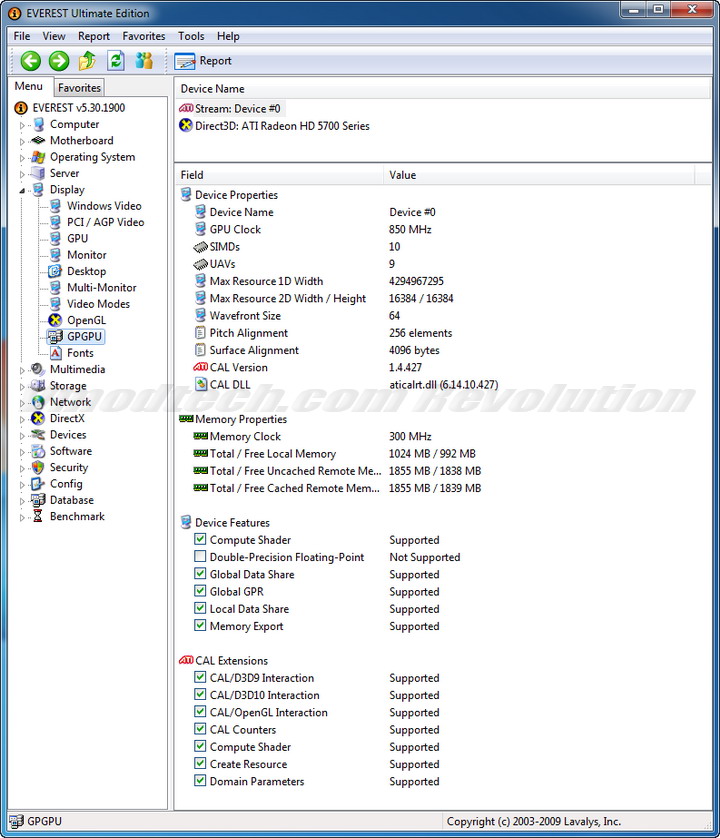
Task: Expand the Operating System node
Action: pyautogui.click(x=22, y=158)
